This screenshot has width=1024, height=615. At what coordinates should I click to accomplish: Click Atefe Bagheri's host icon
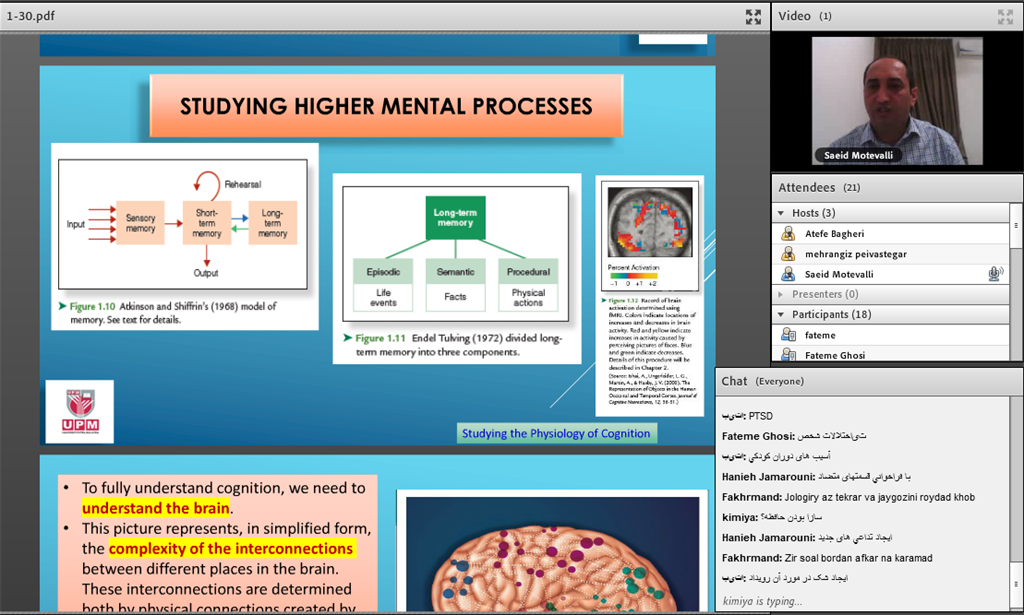pos(788,234)
